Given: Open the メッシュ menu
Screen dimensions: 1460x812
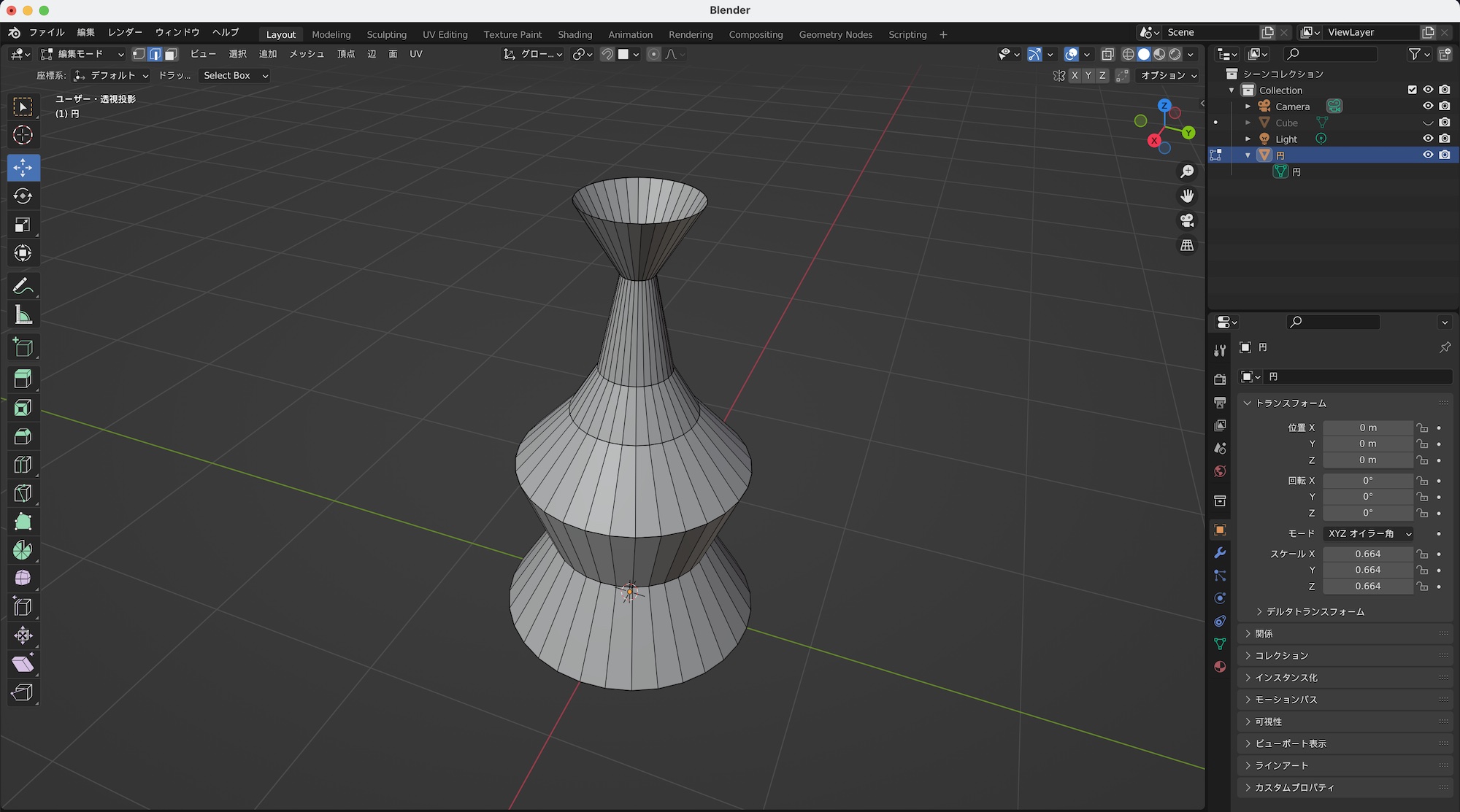Looking at the screenshot, I should (307, 54).
